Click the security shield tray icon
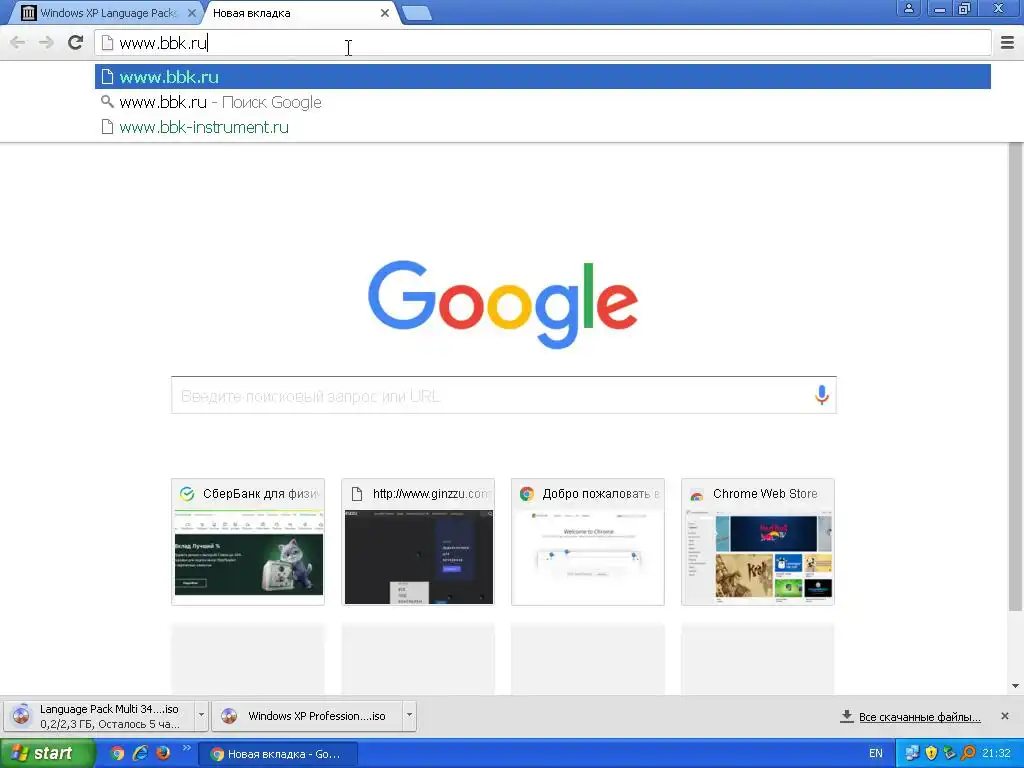This screenshot has height=768, width=1024. (931, 754)
